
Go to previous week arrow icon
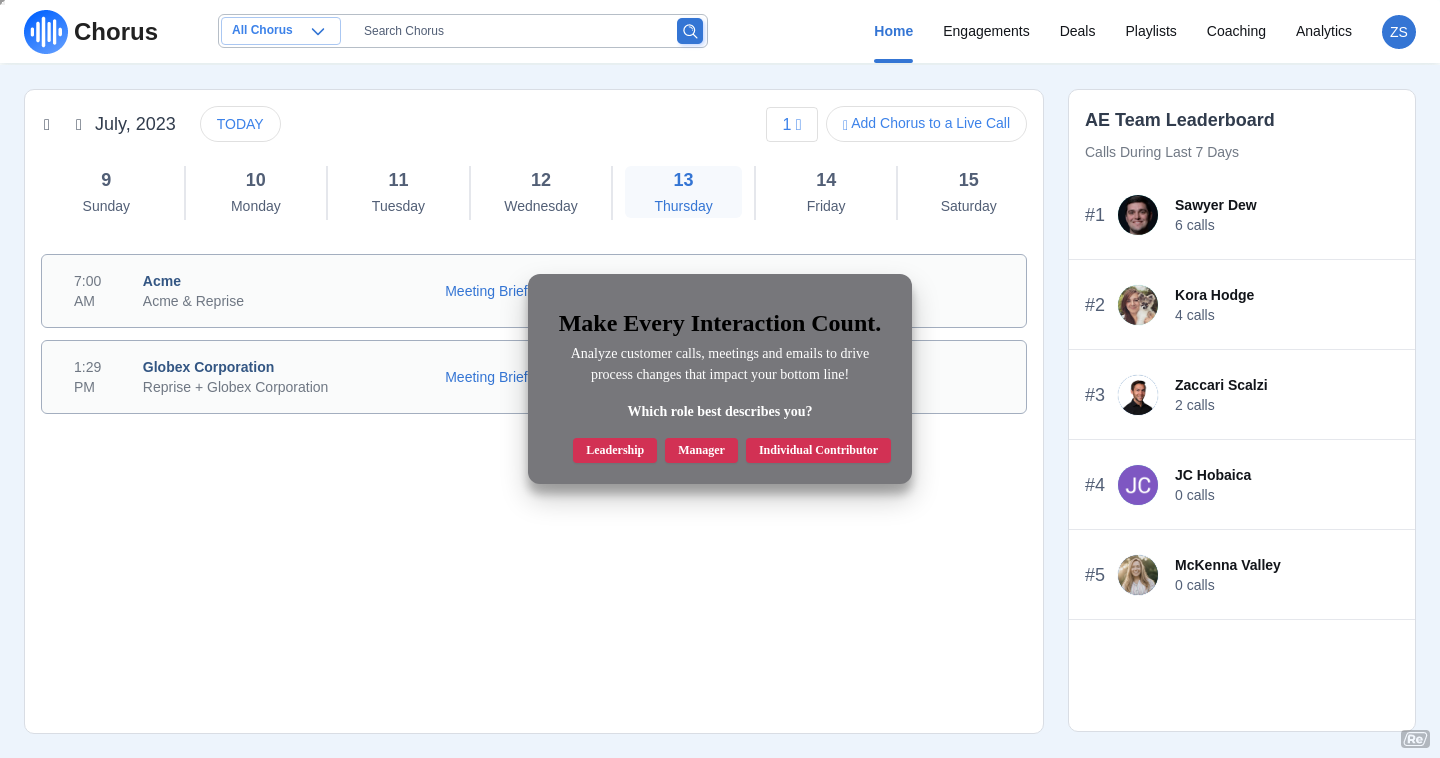click(x=47, y=125)
